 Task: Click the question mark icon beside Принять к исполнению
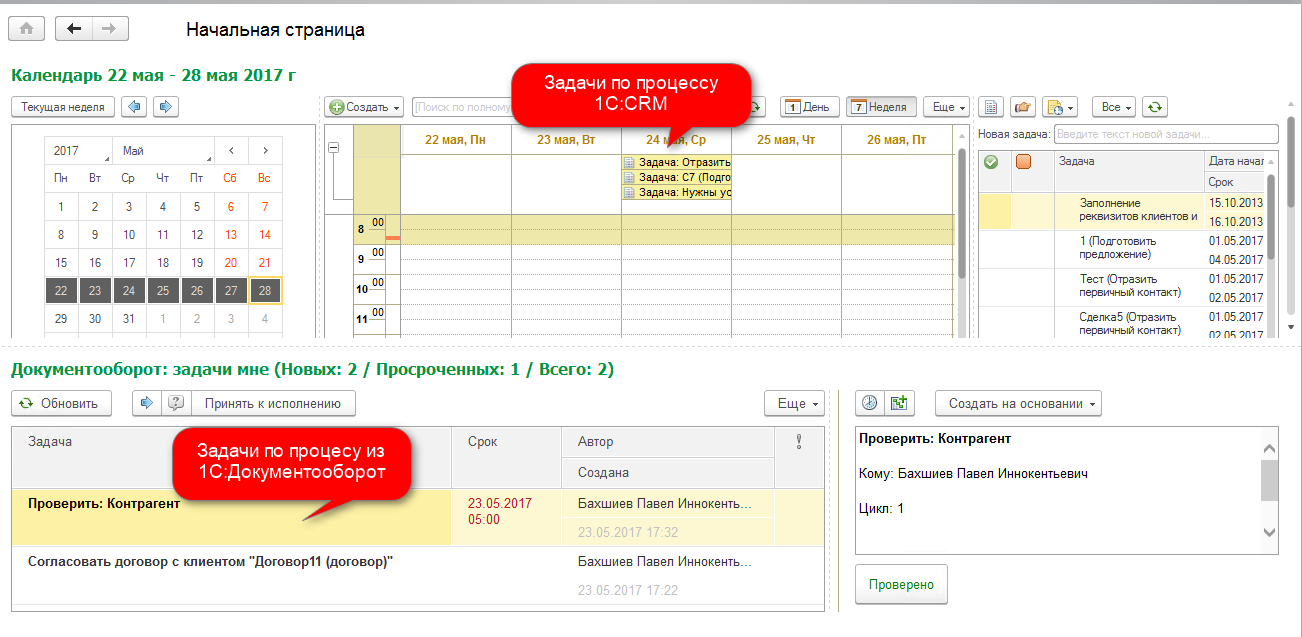click(x=175, y=403)
